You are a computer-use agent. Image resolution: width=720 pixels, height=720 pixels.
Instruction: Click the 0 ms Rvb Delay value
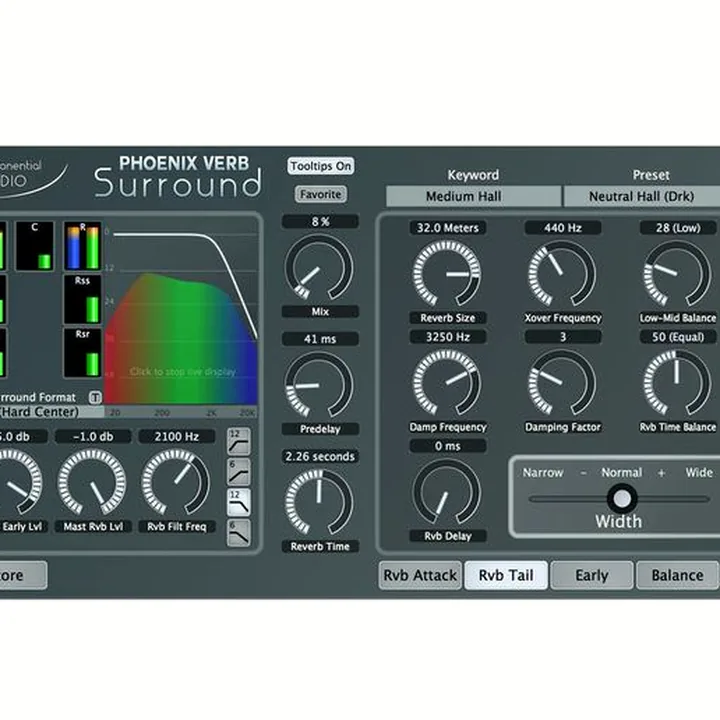pos(448,446)
